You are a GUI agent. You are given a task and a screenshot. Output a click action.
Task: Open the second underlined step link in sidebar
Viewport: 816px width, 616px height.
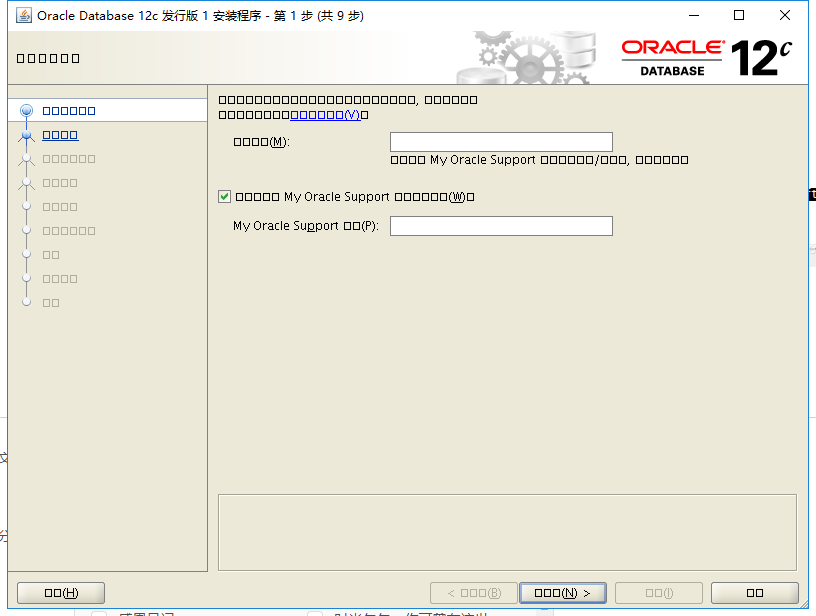60,135
